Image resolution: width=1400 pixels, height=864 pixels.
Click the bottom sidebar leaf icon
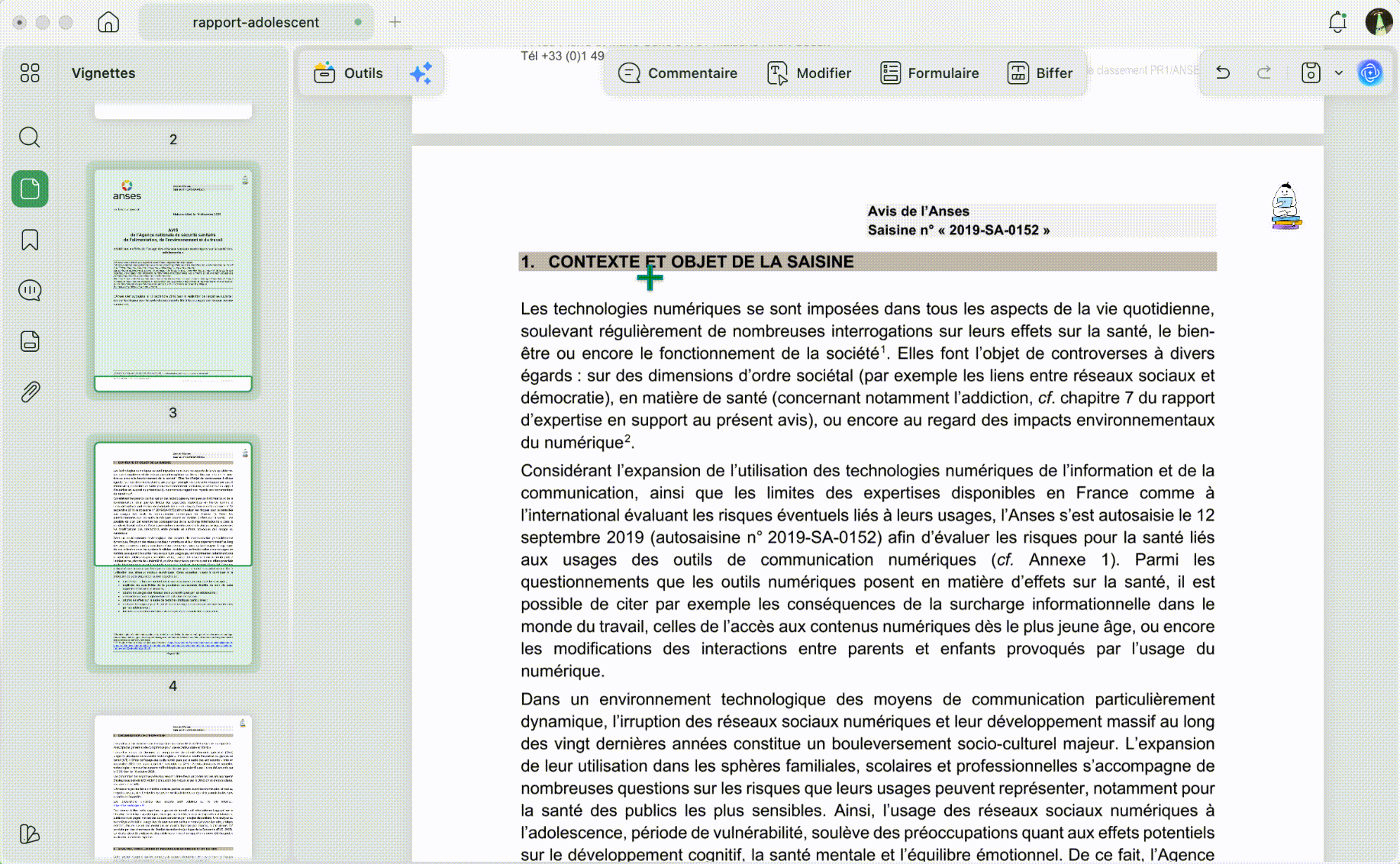pyautogui.click(x=30, y=833)
